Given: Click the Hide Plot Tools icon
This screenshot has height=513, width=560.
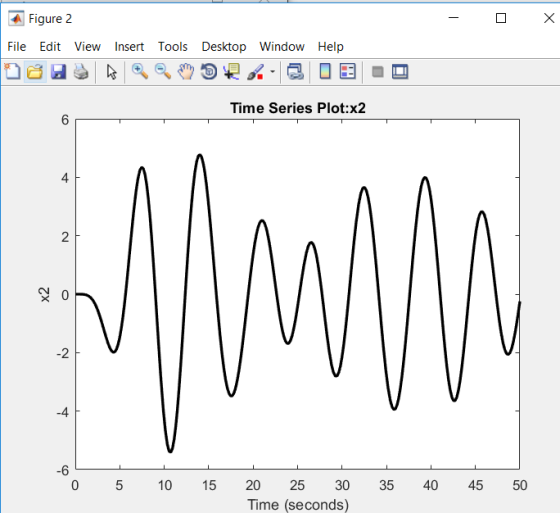Looking at the screenshot, I should [x=378, y=71].
